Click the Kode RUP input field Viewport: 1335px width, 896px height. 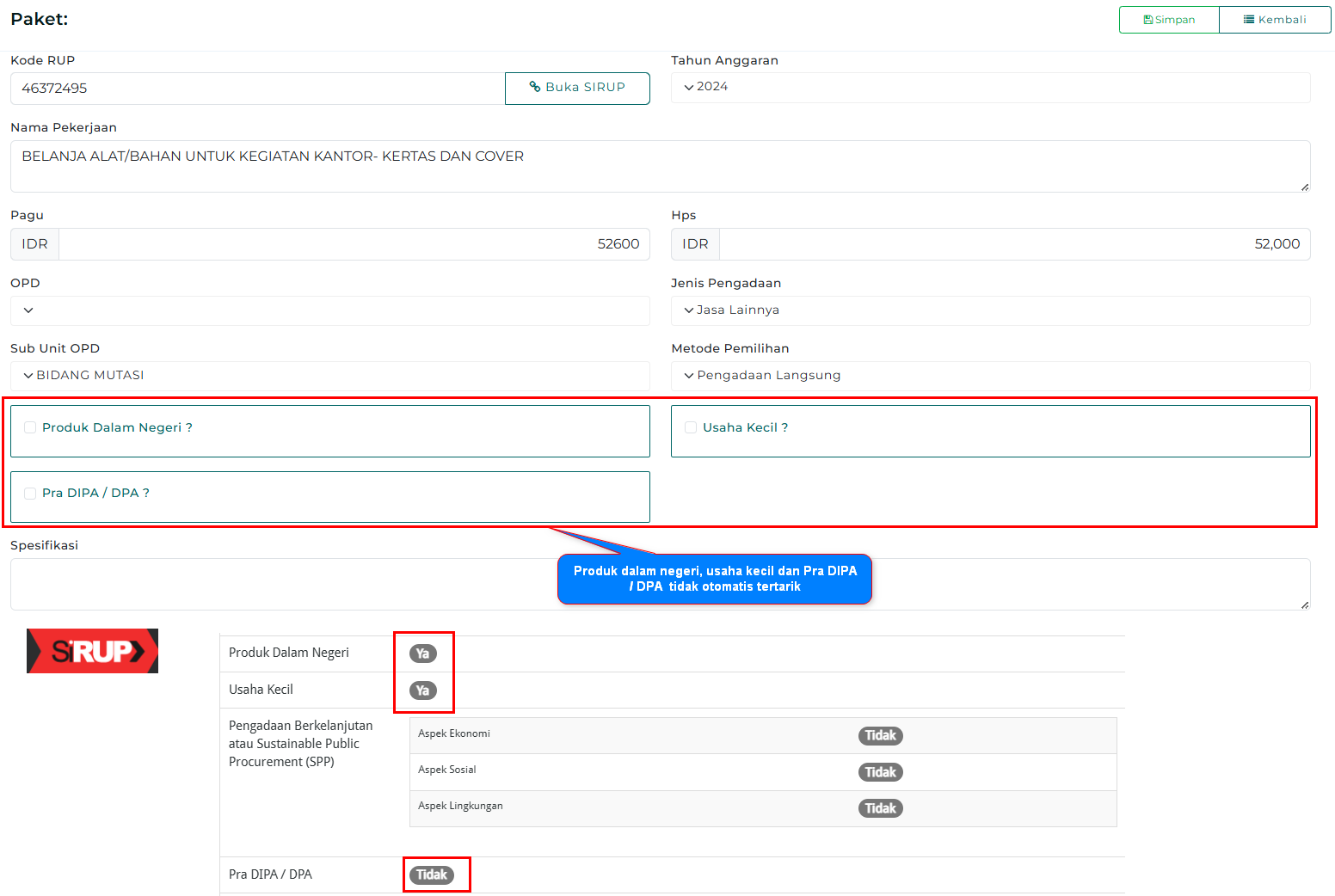(258, 89)
